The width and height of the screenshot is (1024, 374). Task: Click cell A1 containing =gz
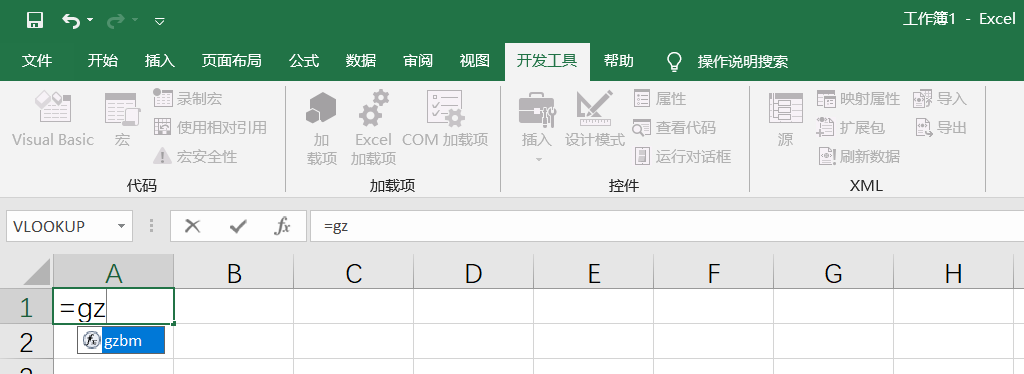click(114, 306)
